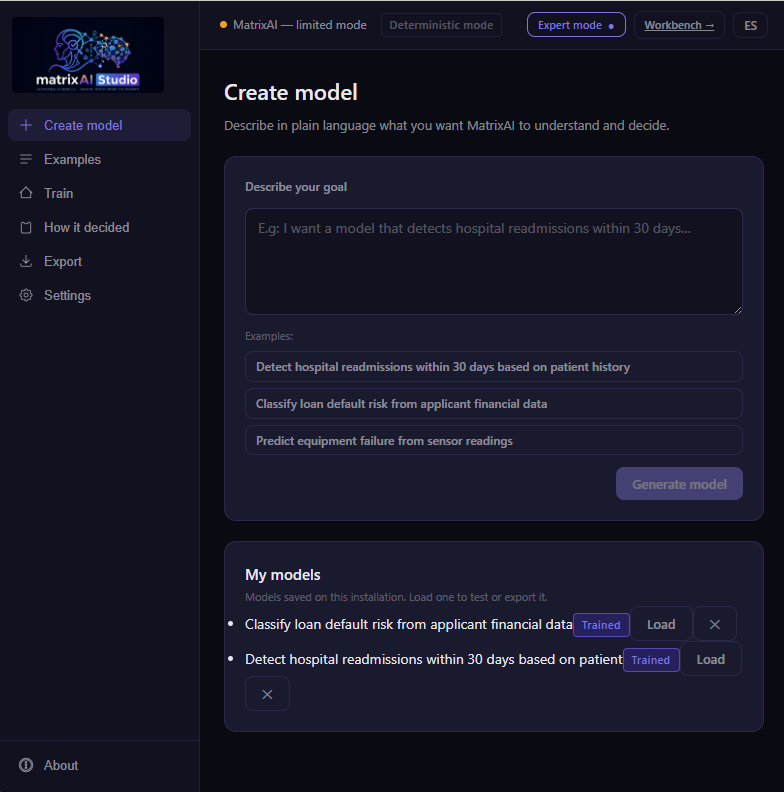The width and height of the screenshot is (784, 792).
Task: Click the Export download icon
Action: click(x=26, y=261)
